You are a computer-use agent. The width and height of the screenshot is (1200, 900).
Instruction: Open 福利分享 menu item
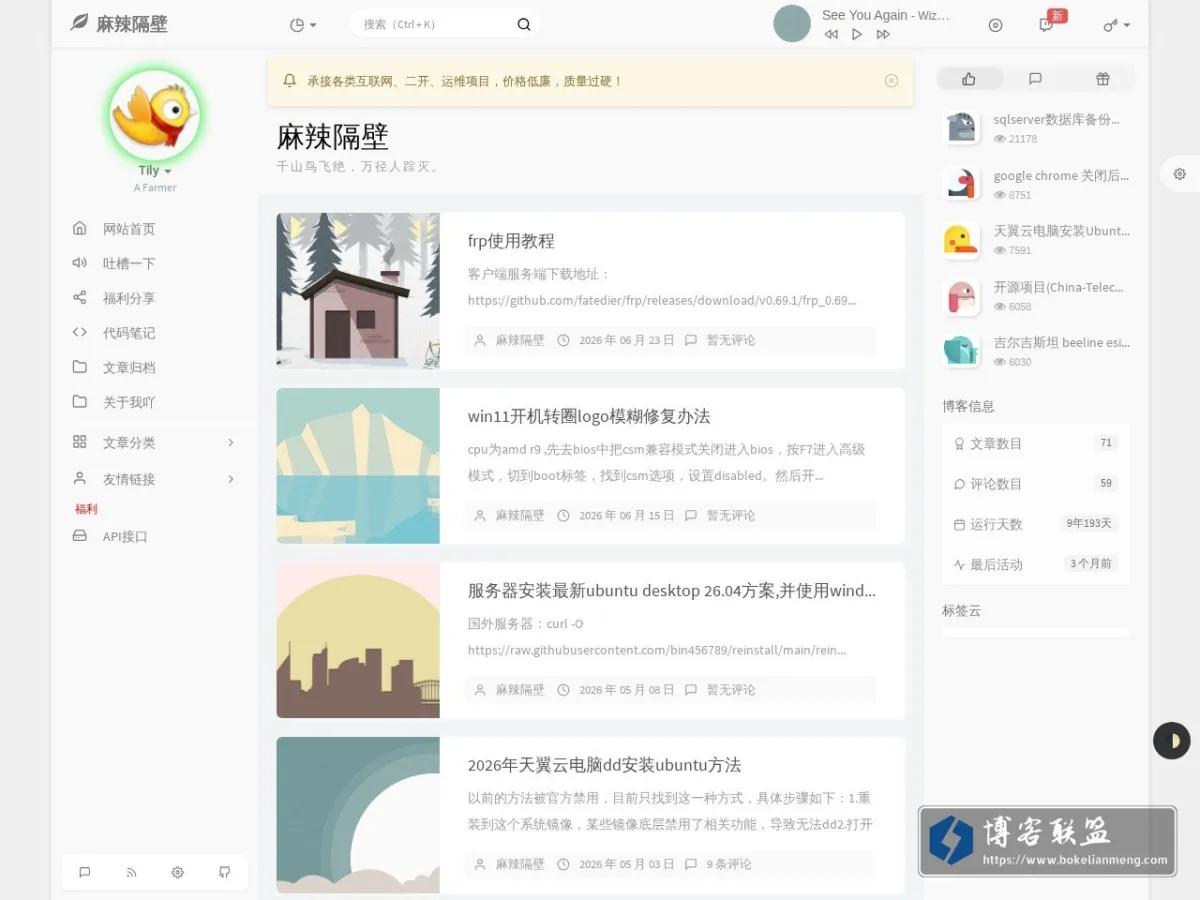pyautogui.click(x=154, y=298)
